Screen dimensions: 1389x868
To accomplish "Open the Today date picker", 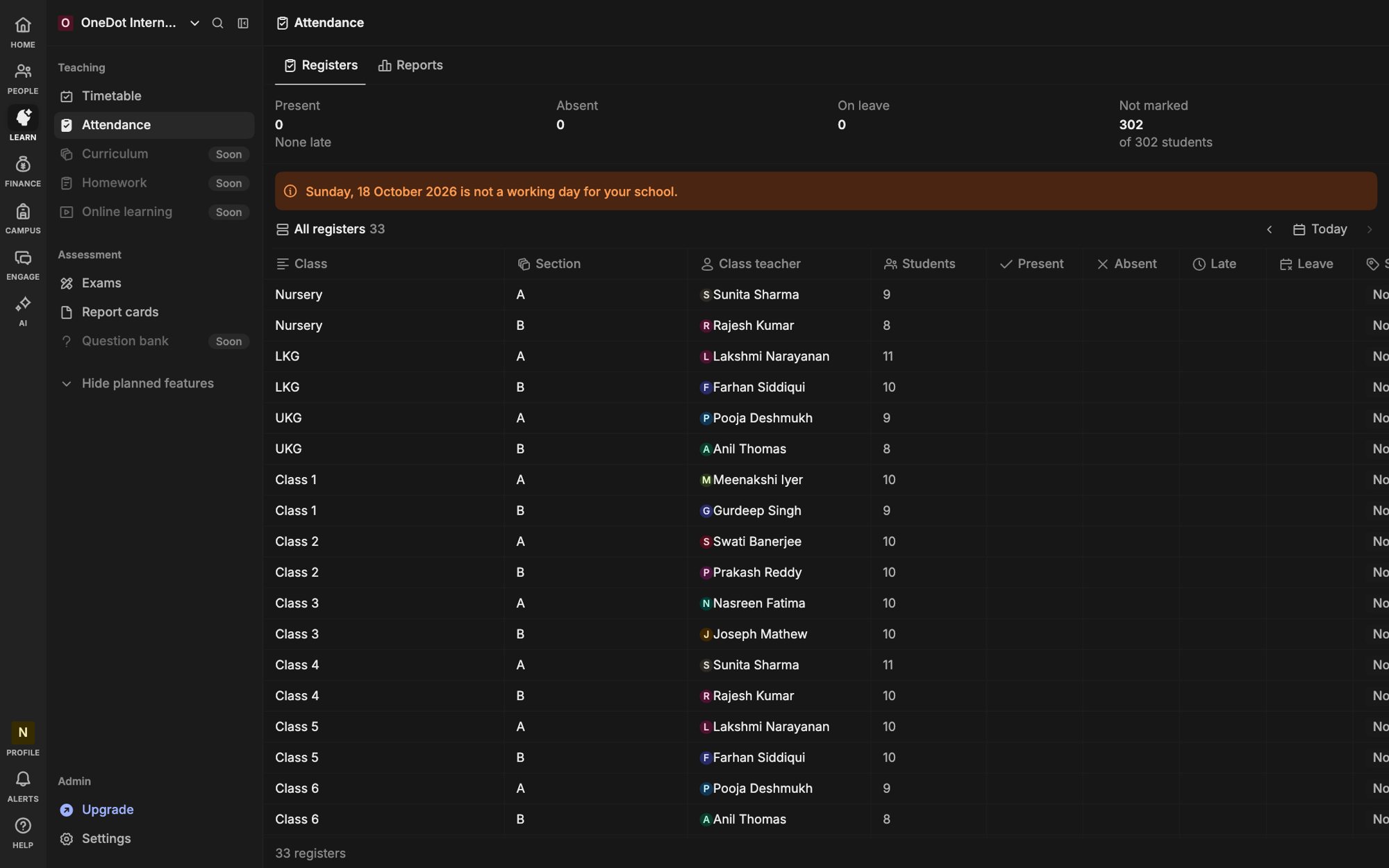I will coord(1320,229).
